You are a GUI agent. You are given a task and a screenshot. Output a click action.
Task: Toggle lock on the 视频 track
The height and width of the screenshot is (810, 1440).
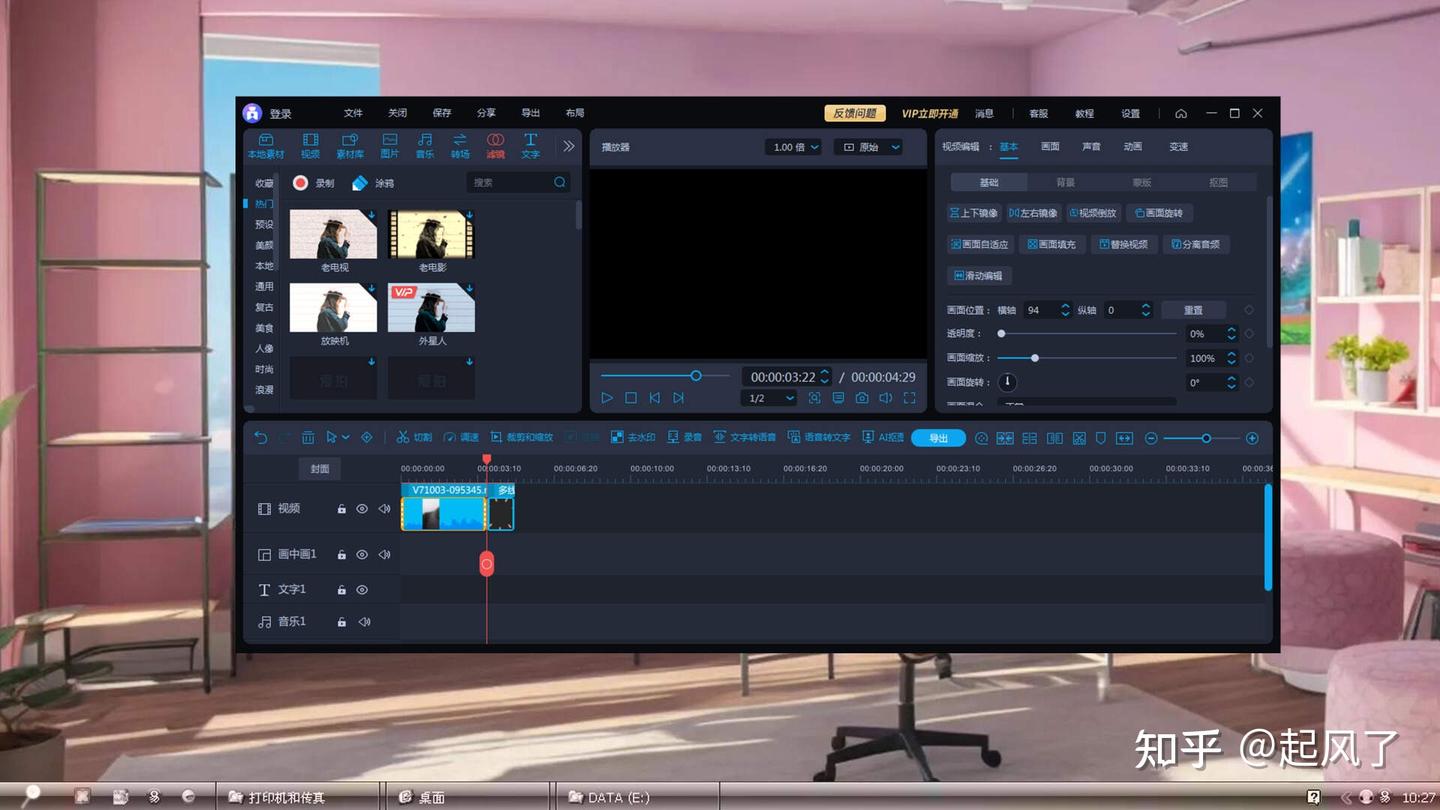coord(342,509)
